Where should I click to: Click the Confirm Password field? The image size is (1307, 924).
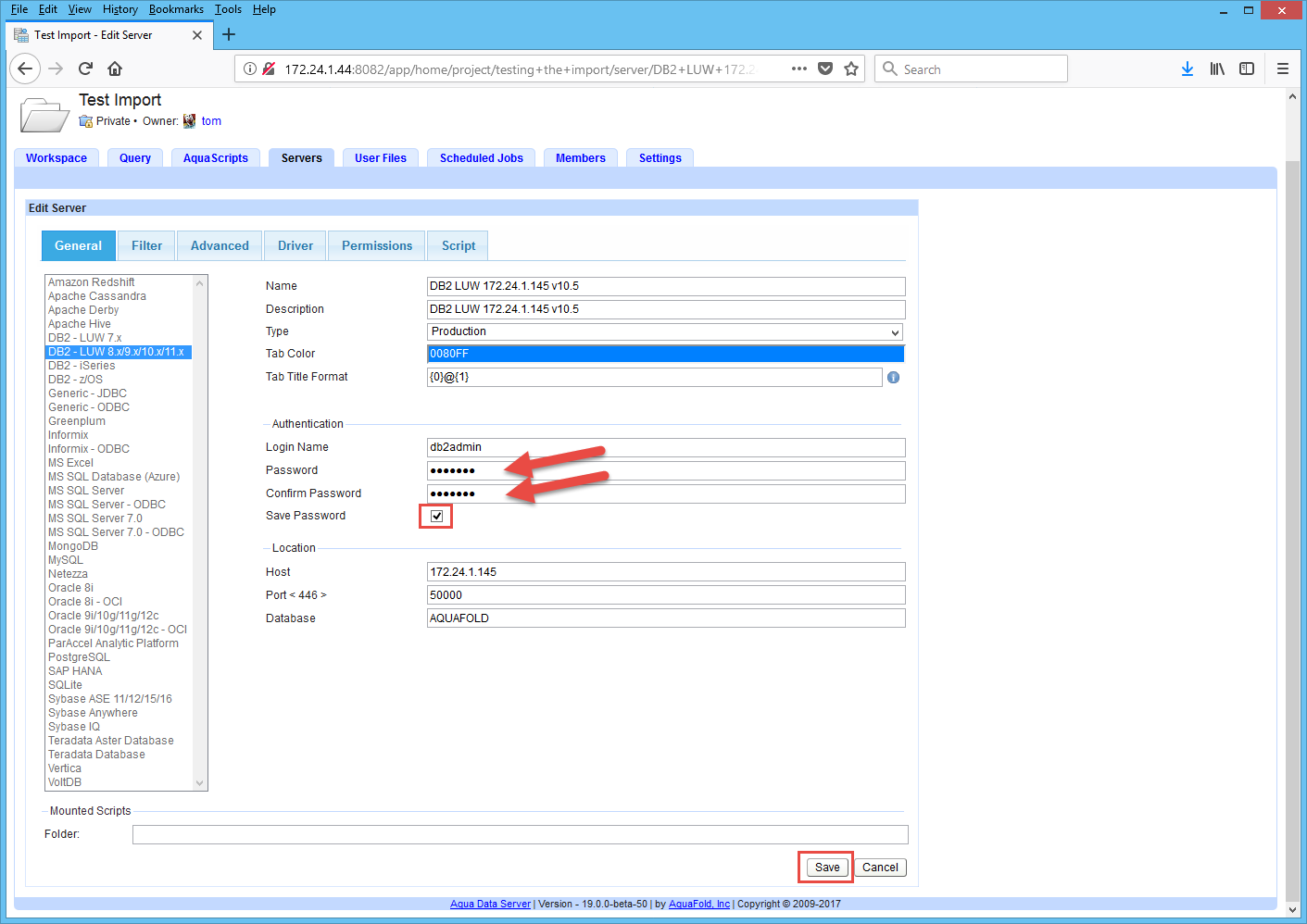(666, 493)
